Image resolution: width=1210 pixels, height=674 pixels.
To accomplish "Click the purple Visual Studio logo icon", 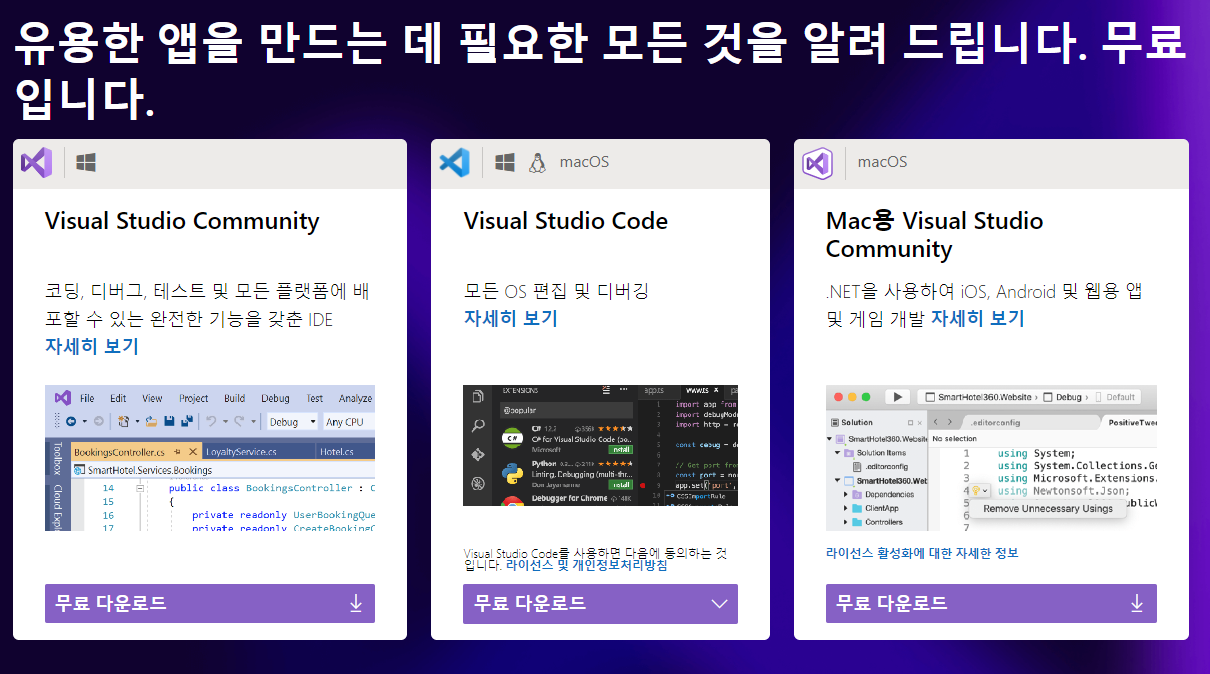I will (x=36, y=162).
